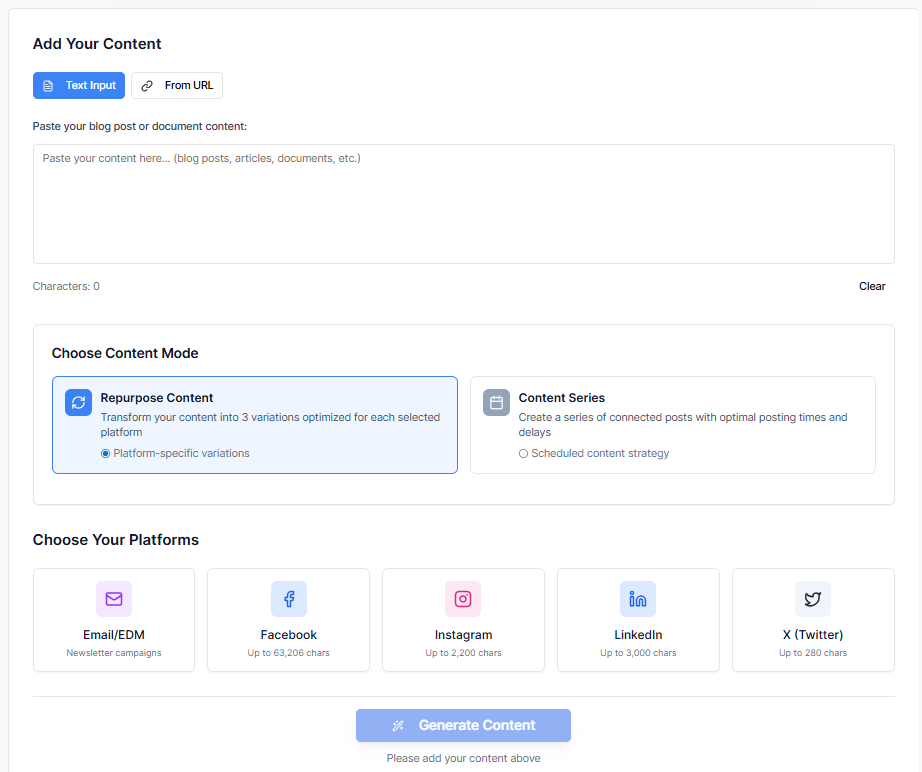Select the Text Input tab
The height and width of the screenshot is (772, 922).
point(79,85)
